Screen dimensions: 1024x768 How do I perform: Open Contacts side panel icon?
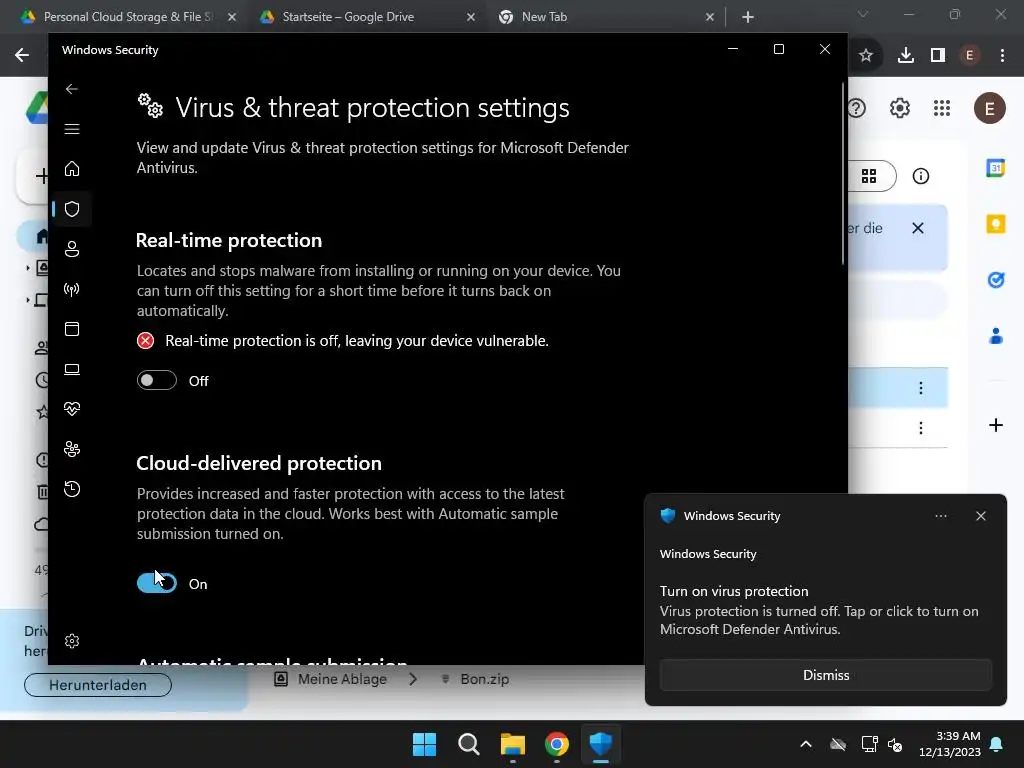tap(995, 336)
